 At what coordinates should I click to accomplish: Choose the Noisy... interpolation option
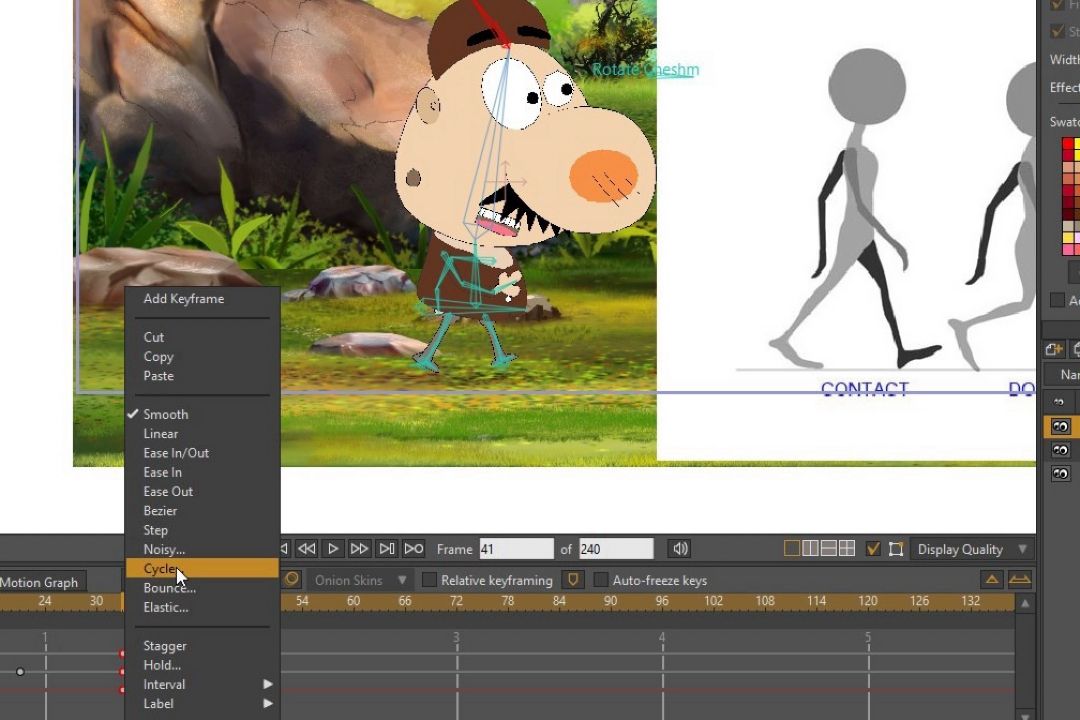click(x=202, y=549)
